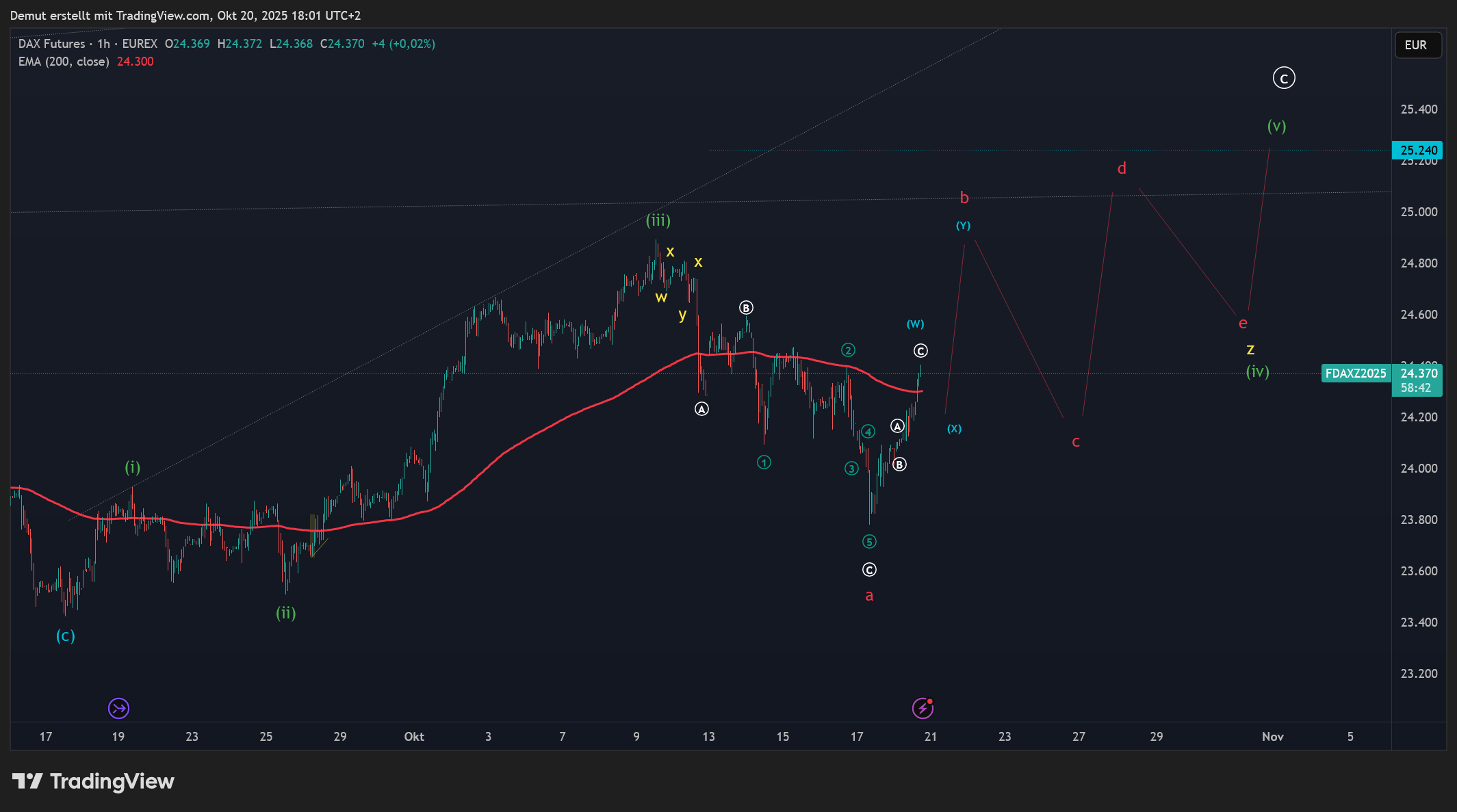
Task: Click the lightning news event icon
Action: [x=923, y=708]
